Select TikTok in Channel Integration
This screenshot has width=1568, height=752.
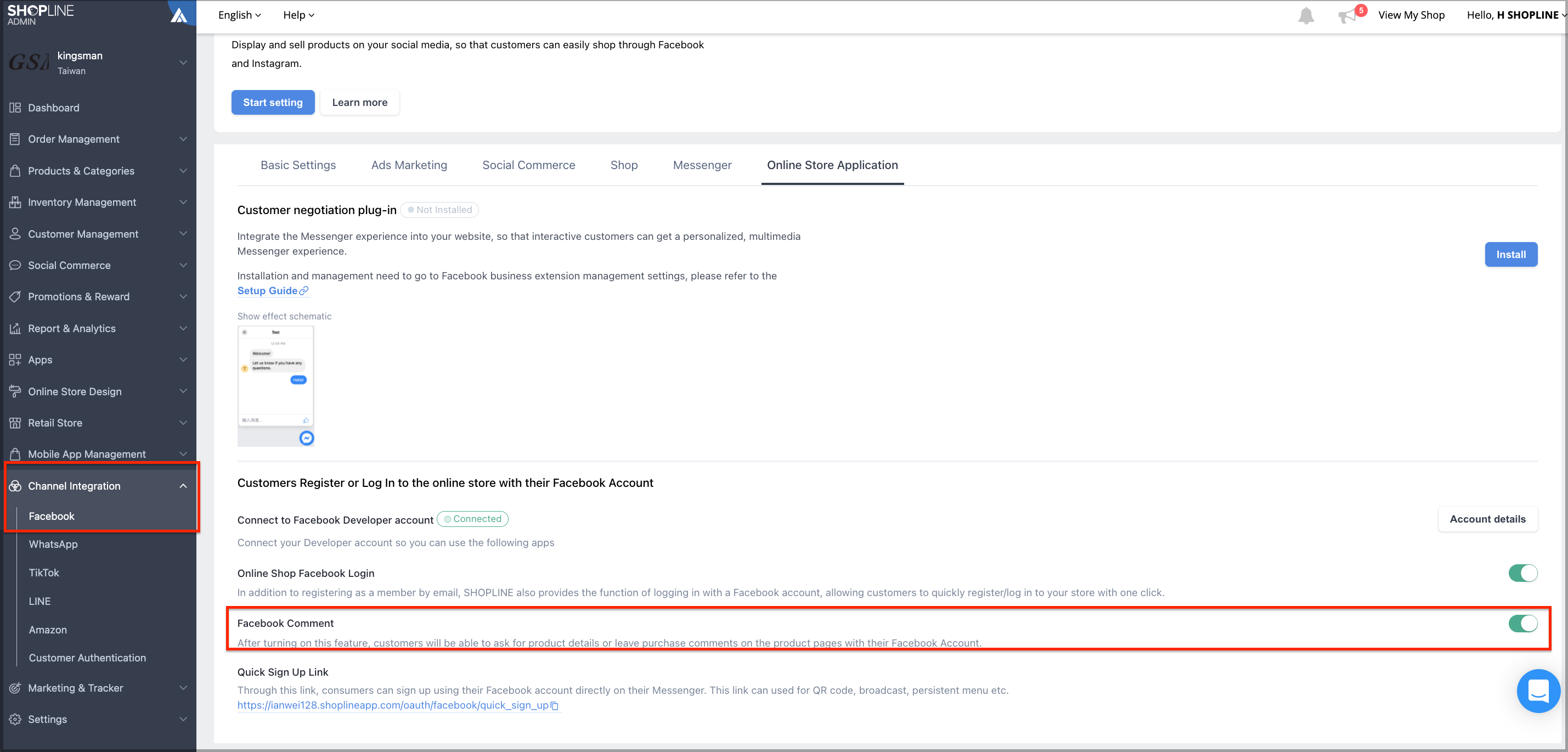pyautogui.click(x=44, y=573)
